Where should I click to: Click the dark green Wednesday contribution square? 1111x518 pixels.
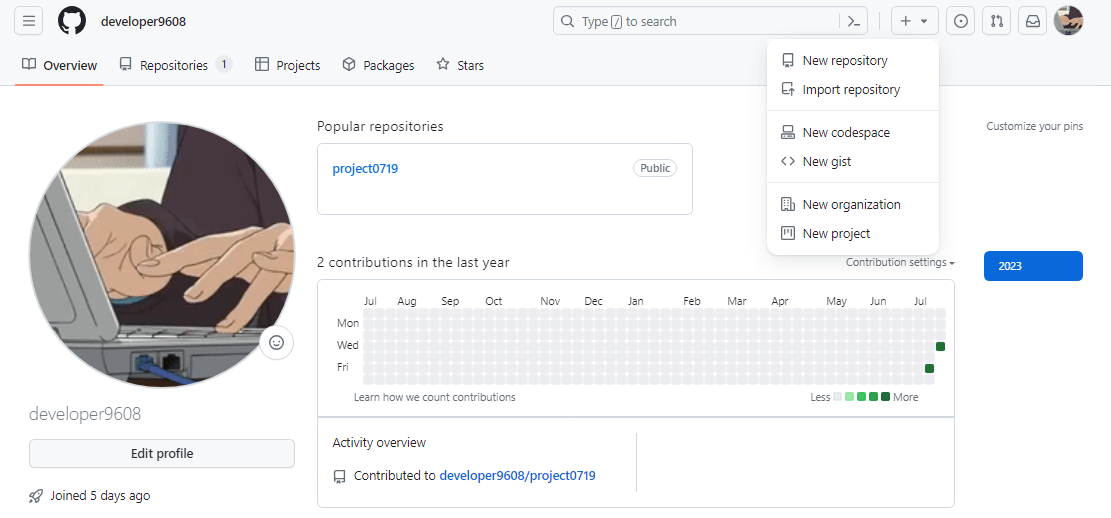(940, 347)
